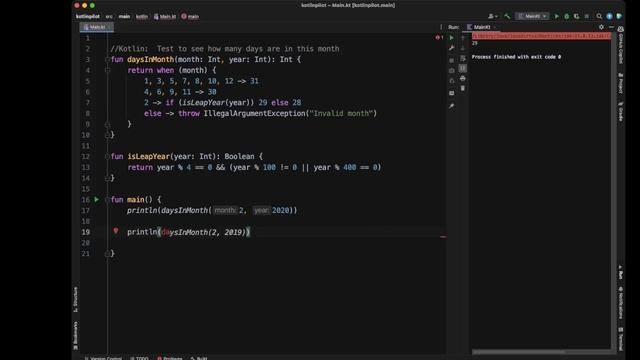Click the kotlin breadcrumb
The width and height of the screenshot is (640, 360).
[142, 17]
